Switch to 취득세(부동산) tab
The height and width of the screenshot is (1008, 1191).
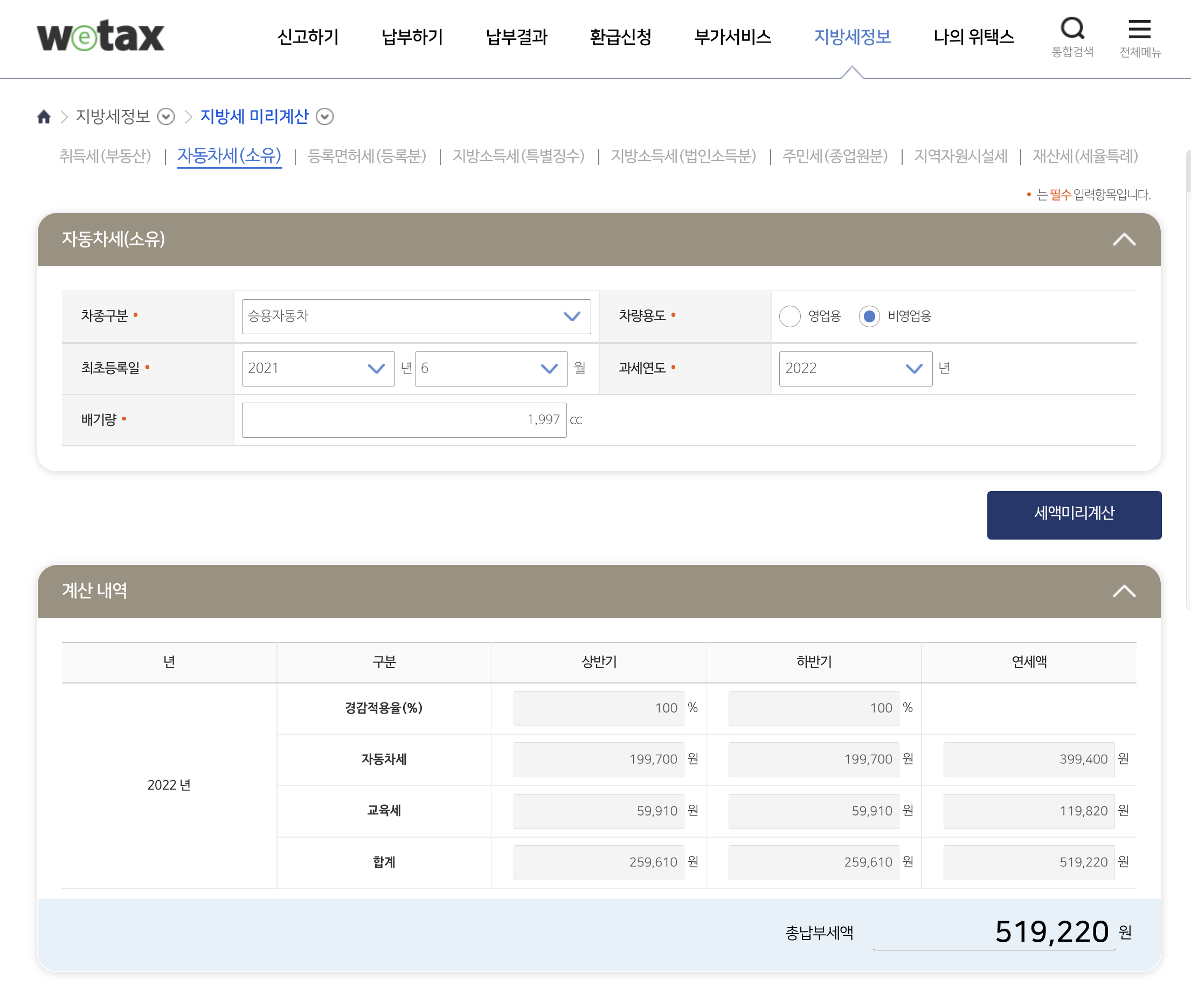pos(105,156)
